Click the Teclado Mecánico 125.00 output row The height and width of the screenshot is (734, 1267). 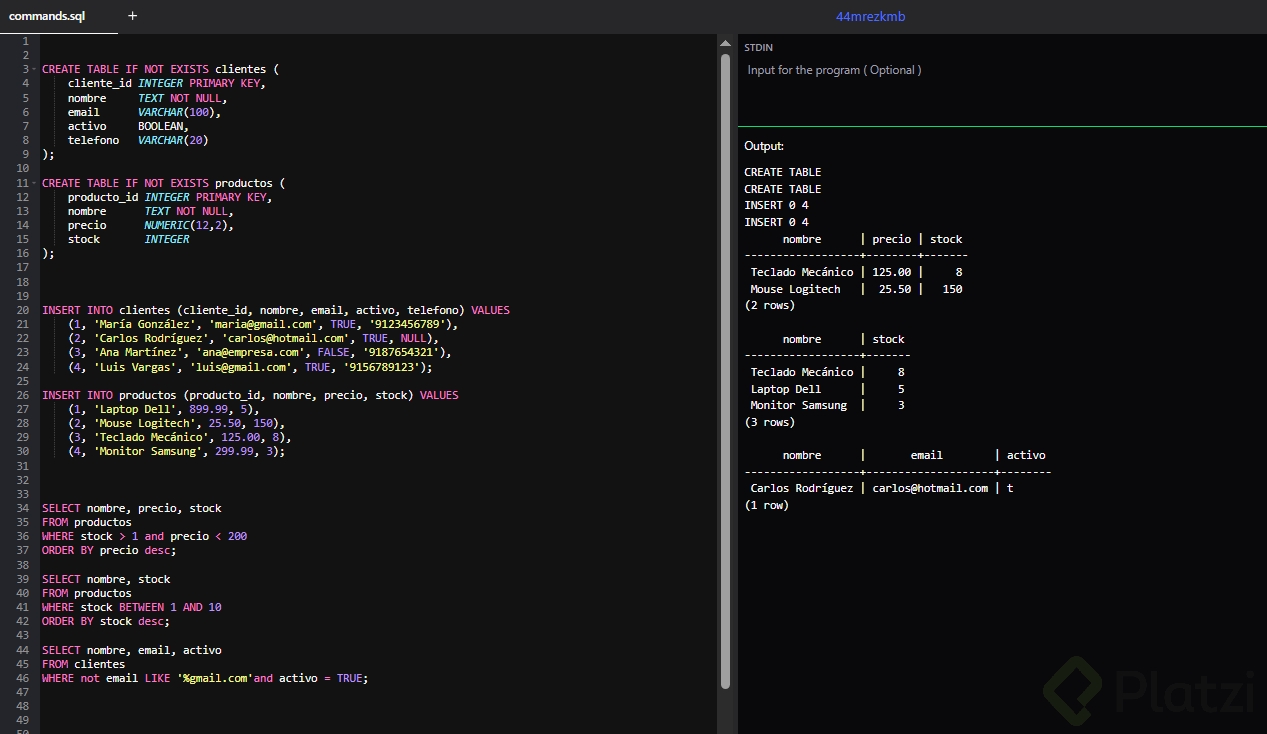pyautogui.click(x=856, y=272)
